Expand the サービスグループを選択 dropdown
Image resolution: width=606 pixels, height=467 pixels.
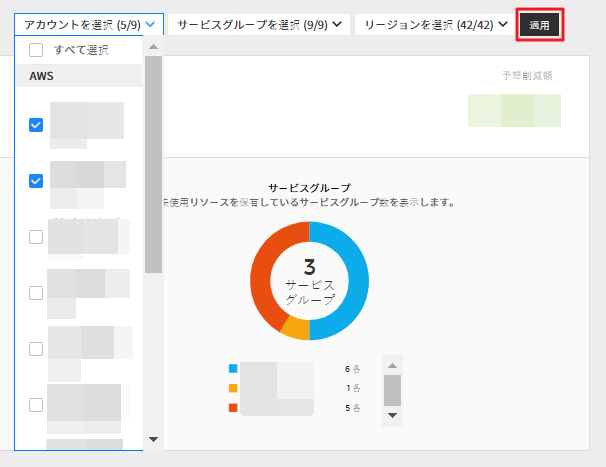coord(258,23)
